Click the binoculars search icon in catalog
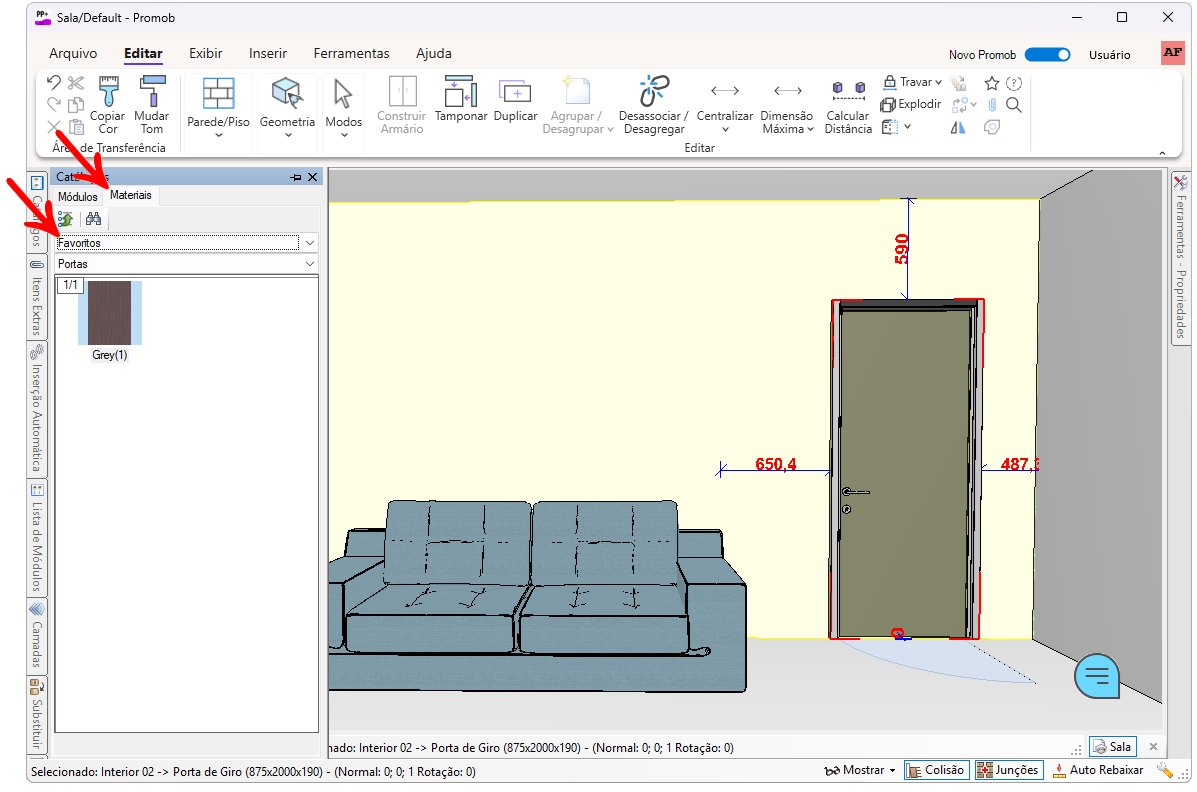 [93, 219]
